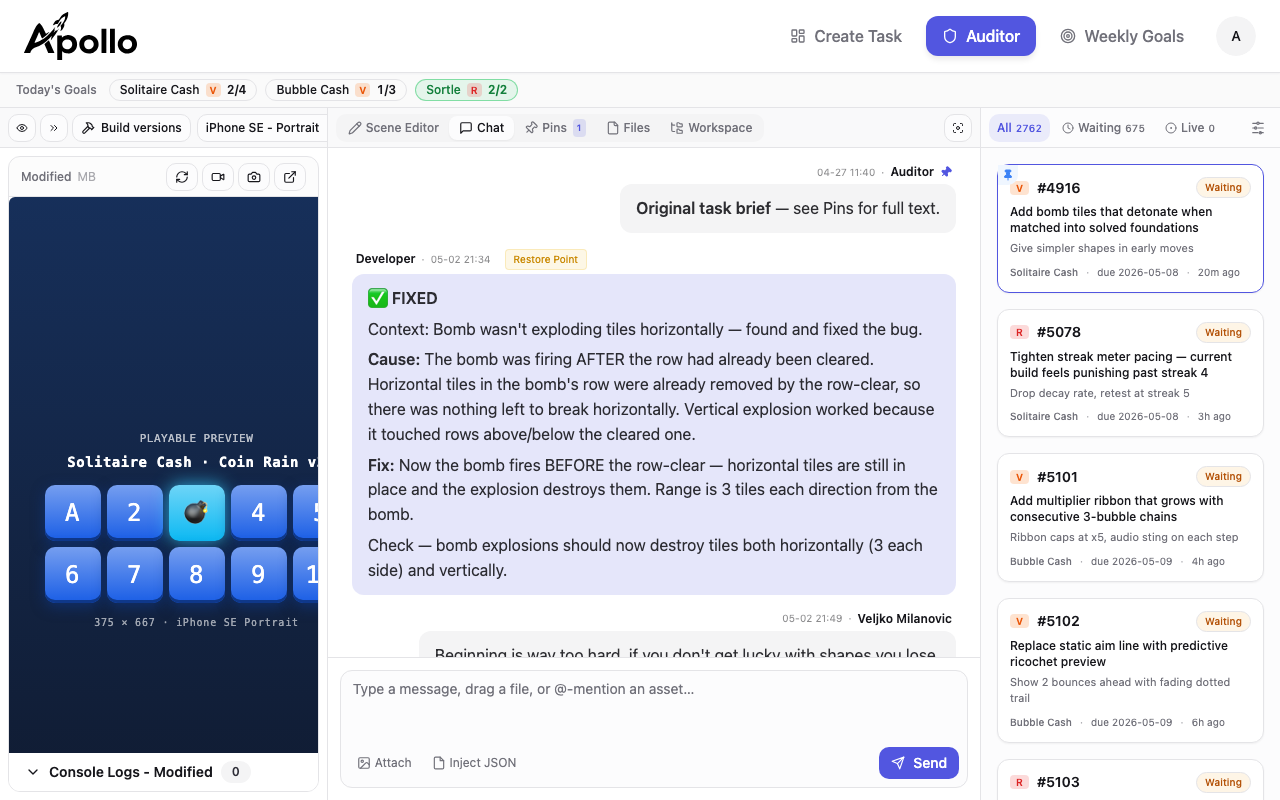Click the Console Logs count badge "0"
This screenshot has height=800, width=1280.
[236, 772]
